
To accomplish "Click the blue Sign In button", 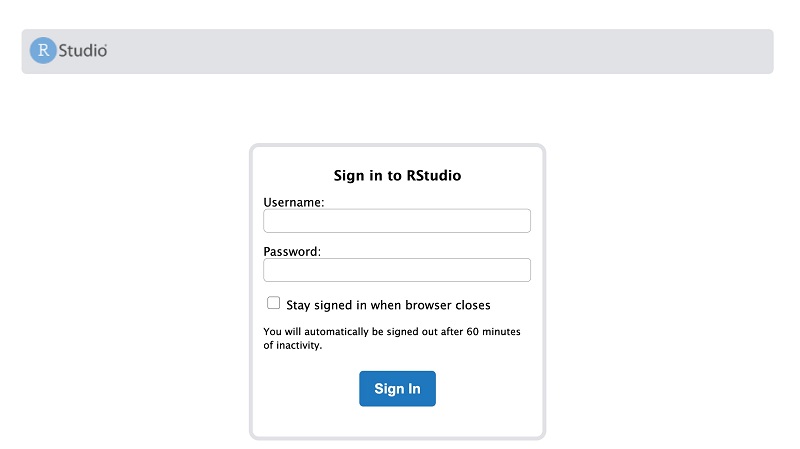I will coord(397,389).
